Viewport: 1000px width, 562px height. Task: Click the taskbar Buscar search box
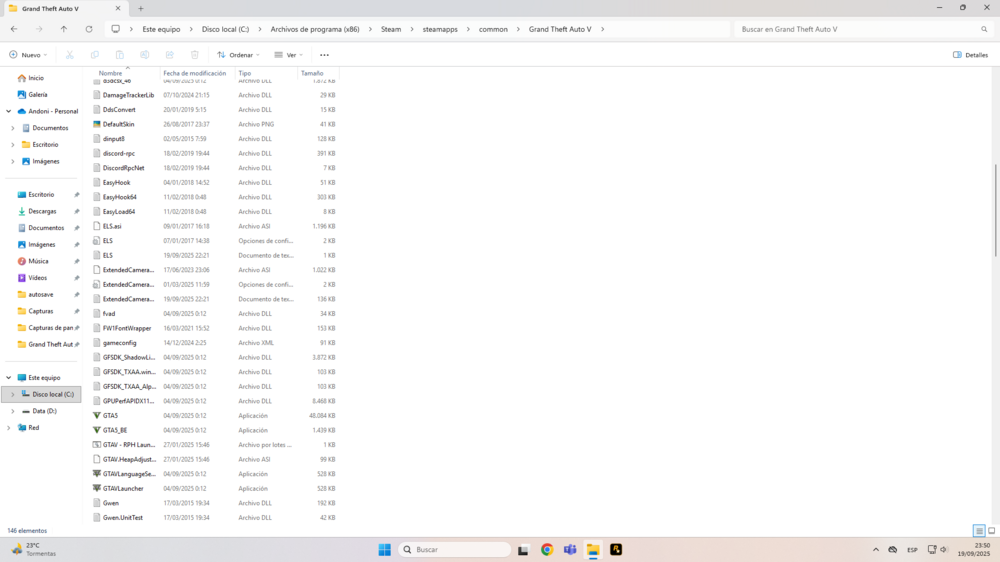click(x=455, y=549)
